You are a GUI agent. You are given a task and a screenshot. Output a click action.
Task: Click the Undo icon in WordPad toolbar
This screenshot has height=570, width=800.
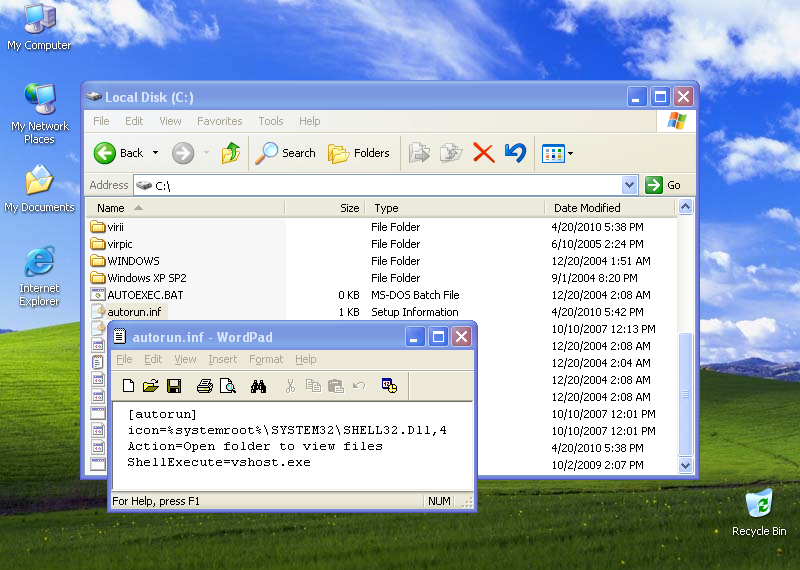(x=359, y=386)
